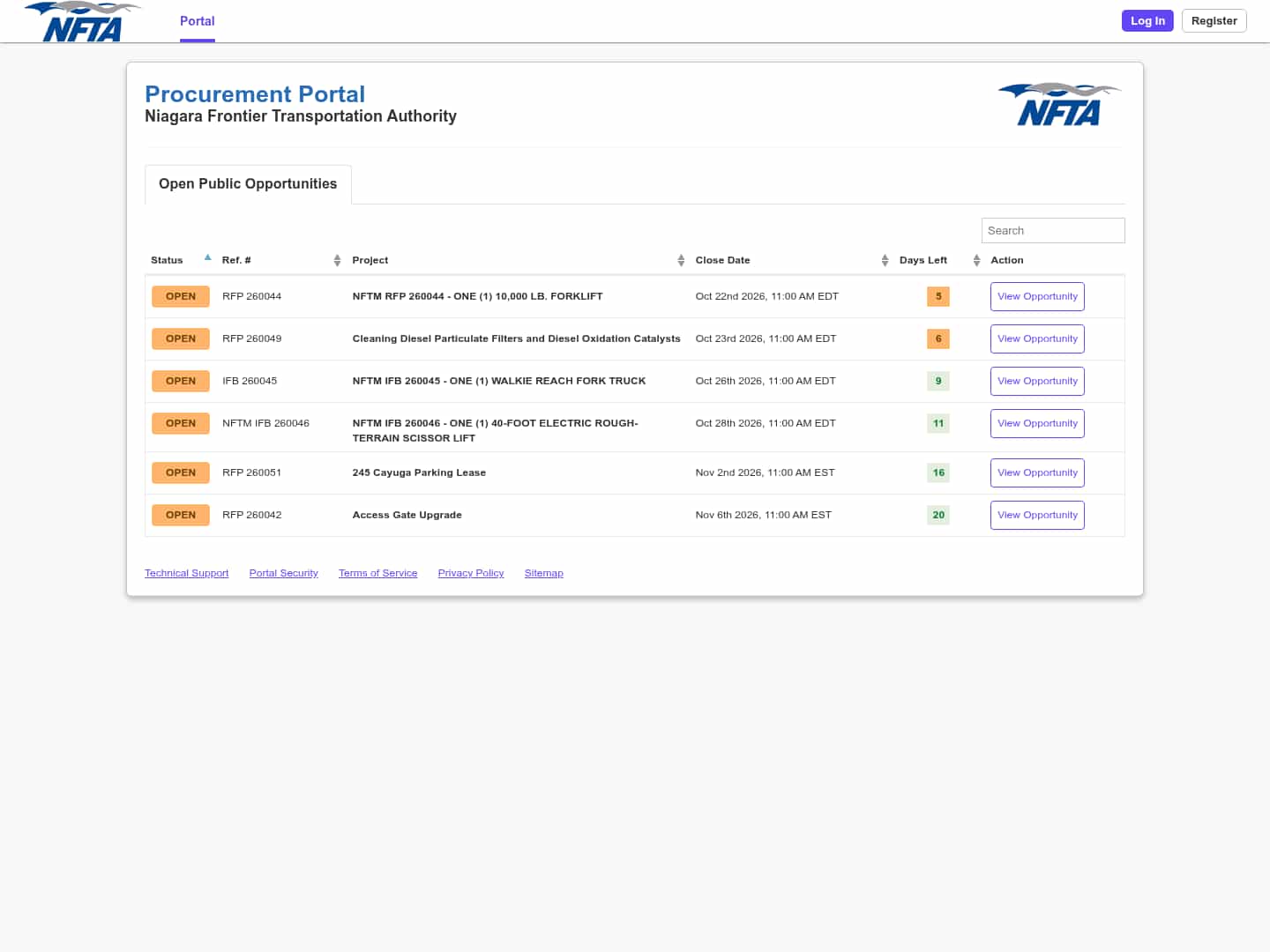Viewport: 1270px width, 952px height.
Task: Open the Portal Security link
Action: (x=283, y=573)
